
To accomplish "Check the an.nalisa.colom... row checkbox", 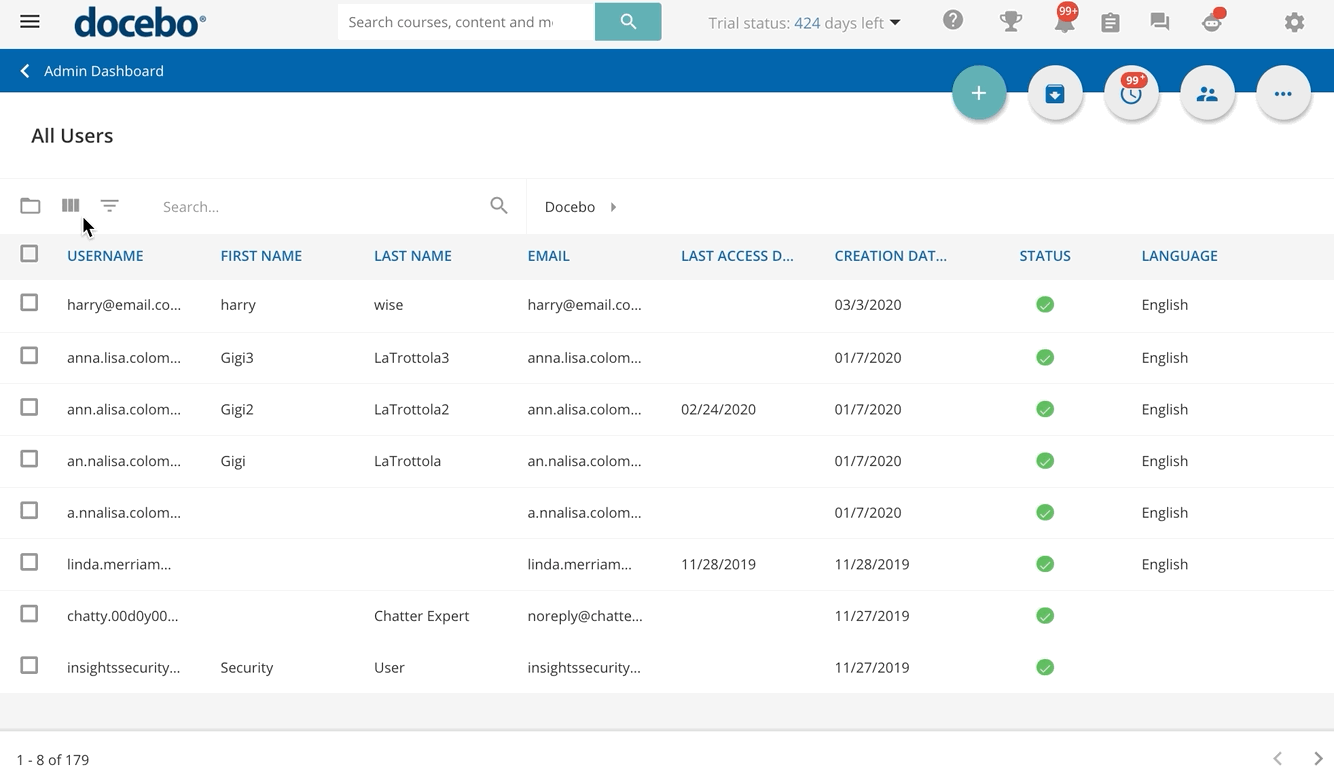I will tap(29, 459).
